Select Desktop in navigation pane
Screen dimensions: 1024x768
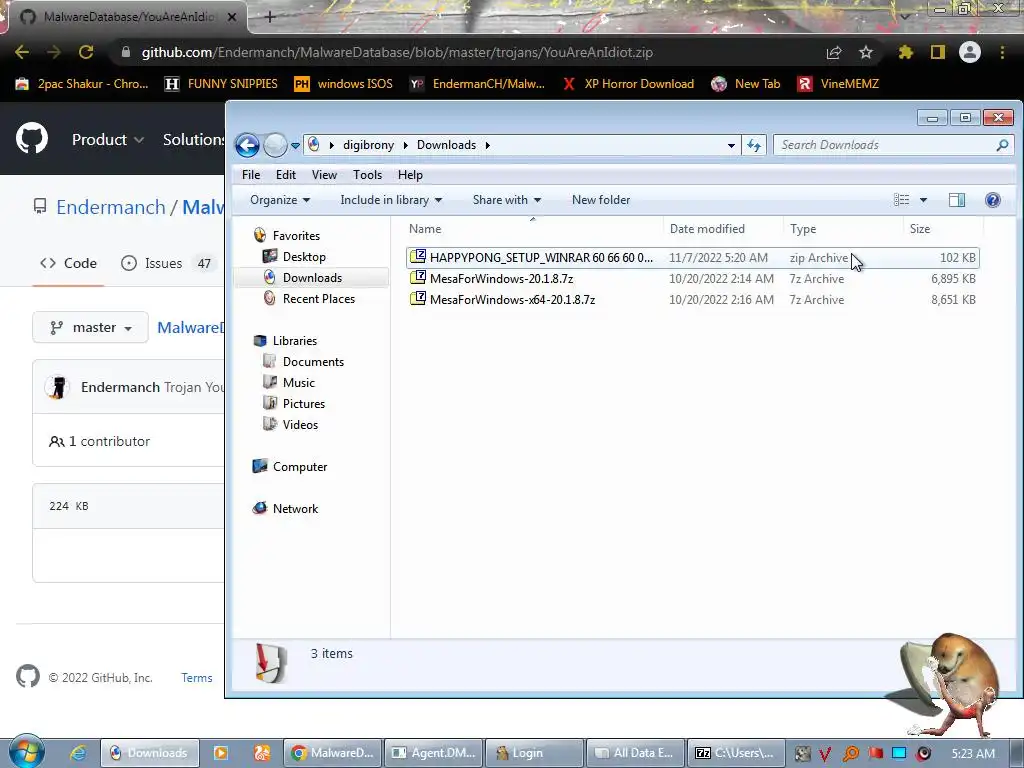[304, 257]
